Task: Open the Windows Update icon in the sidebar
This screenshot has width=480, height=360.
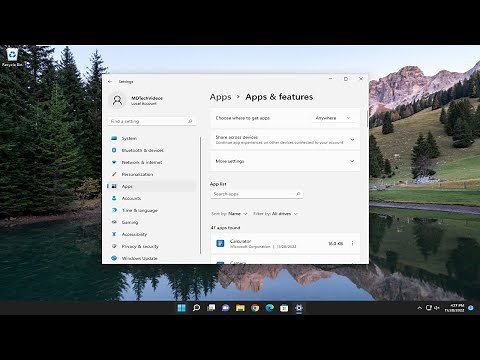Action: [114, 258]
